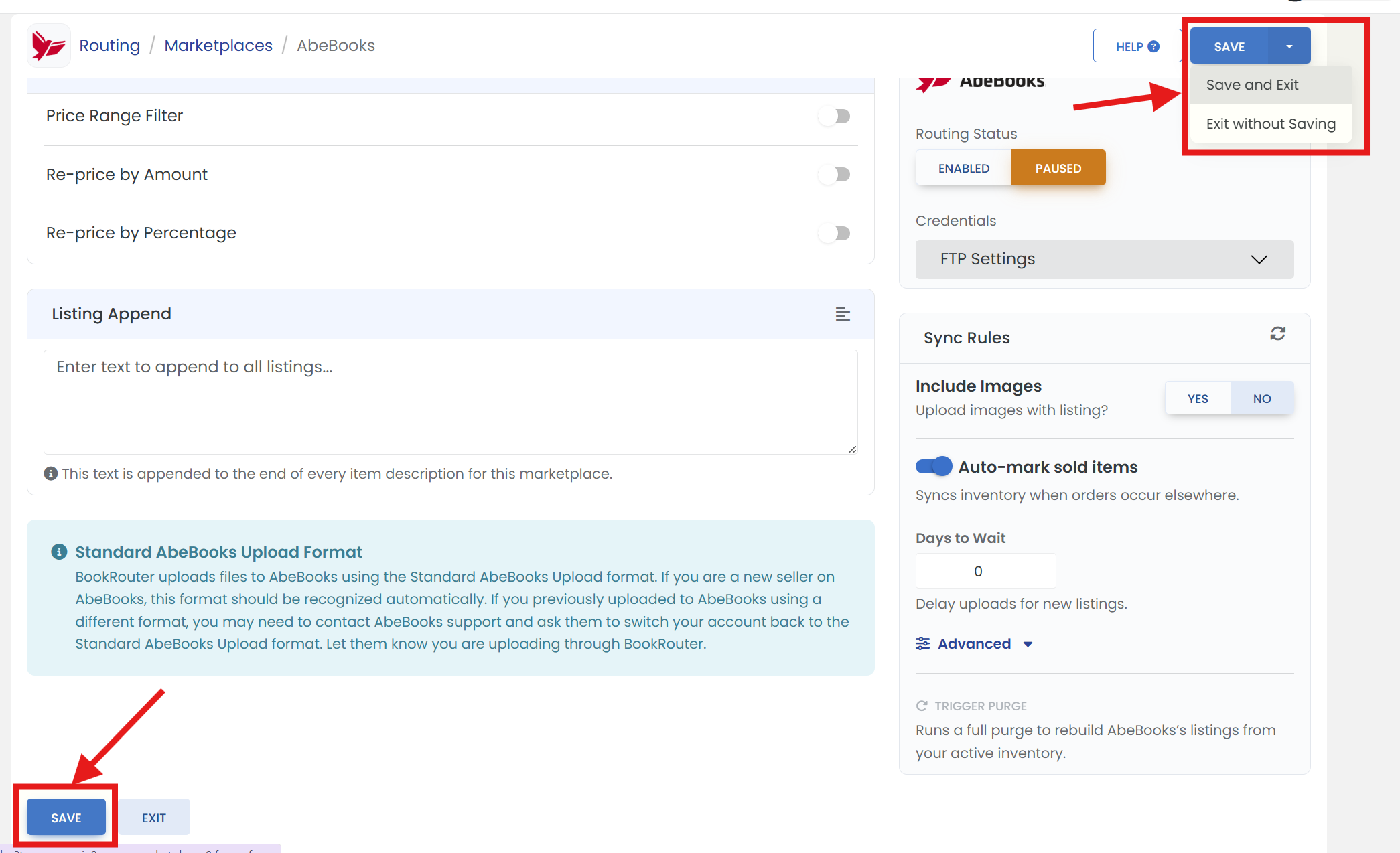Set Routing Status to ENABLED
The height and width of the screenshot is (853, 1400).
tap(964, 168)
